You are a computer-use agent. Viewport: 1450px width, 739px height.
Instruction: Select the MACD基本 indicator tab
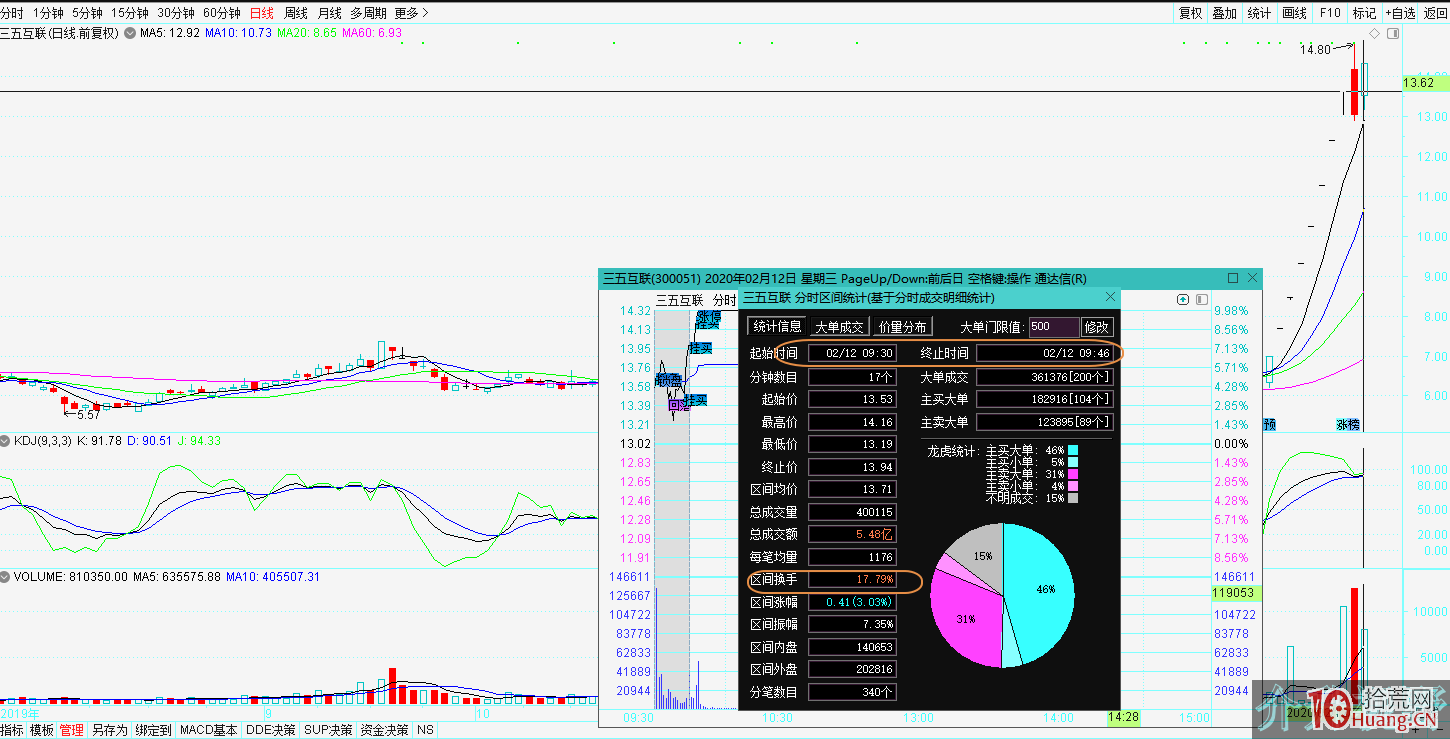[x=209, y=730]
